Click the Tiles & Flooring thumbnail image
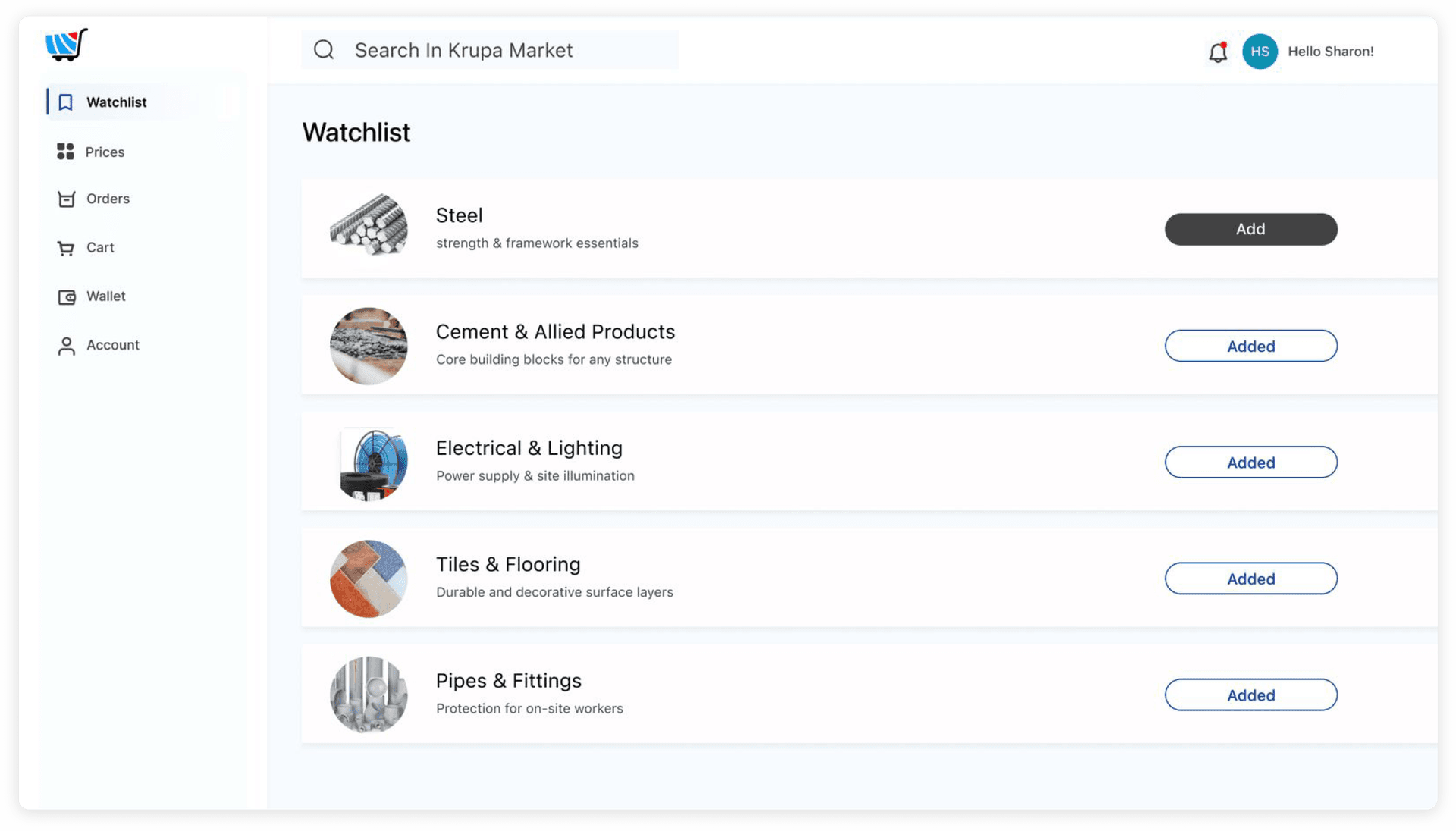Image resolution: width=1456 pixels, height=831 pixels. pos(369,579)
